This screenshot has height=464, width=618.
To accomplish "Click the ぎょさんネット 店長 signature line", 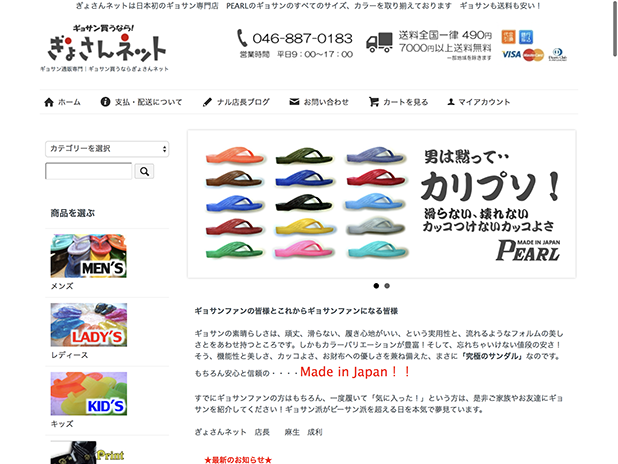I will point(258,432).
